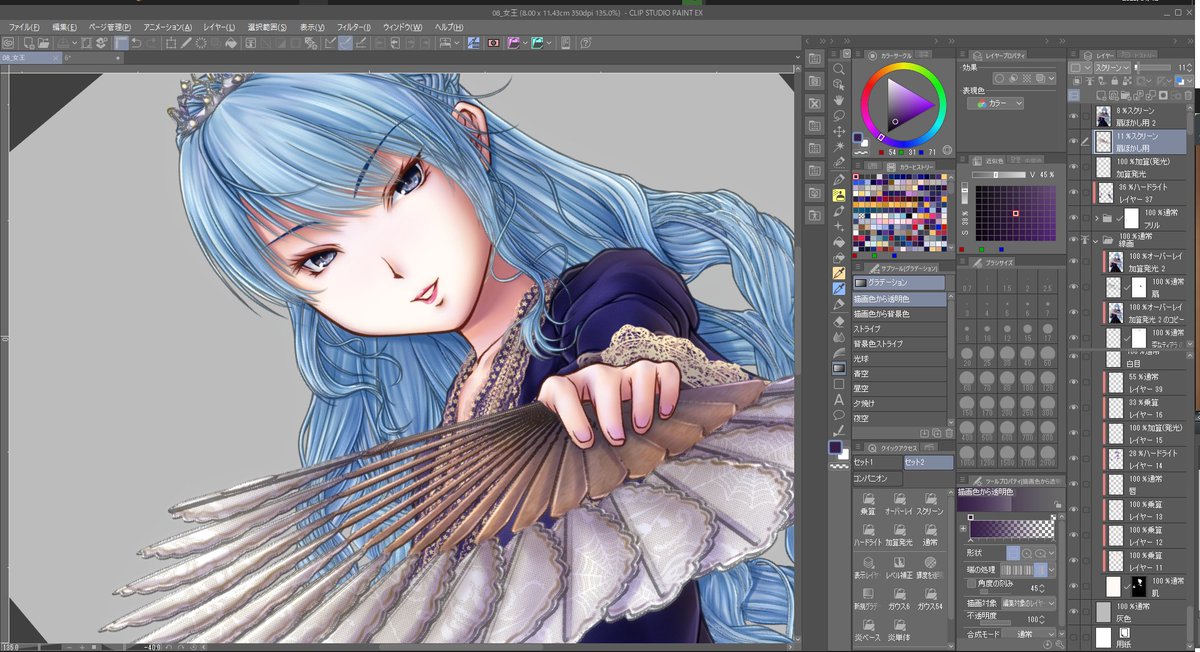Image resolution: width=1200 pixels, height=652 pixels.
Task: Open the レイヤー(L) menu
Action: pos(219,26)
